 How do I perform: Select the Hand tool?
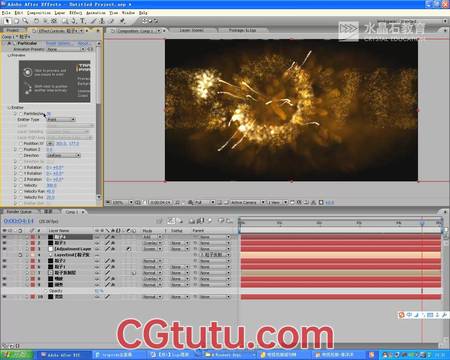pos(16,21)
